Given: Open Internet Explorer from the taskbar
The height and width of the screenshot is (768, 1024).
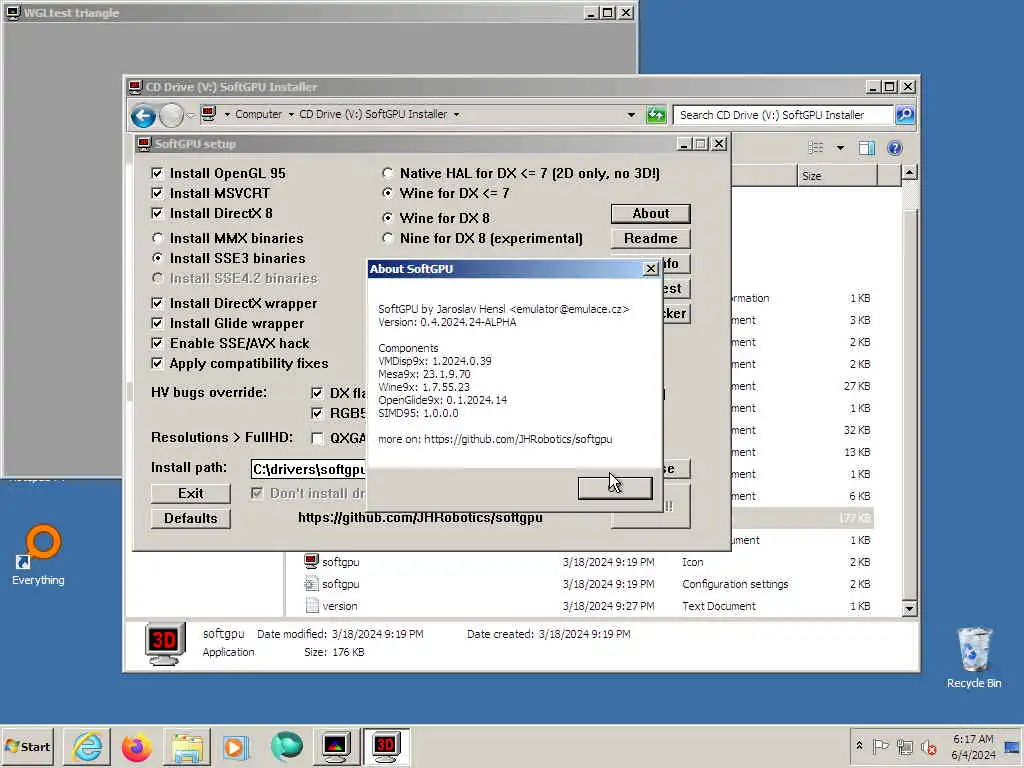Looking at the screenshot, I should (87, 746).
